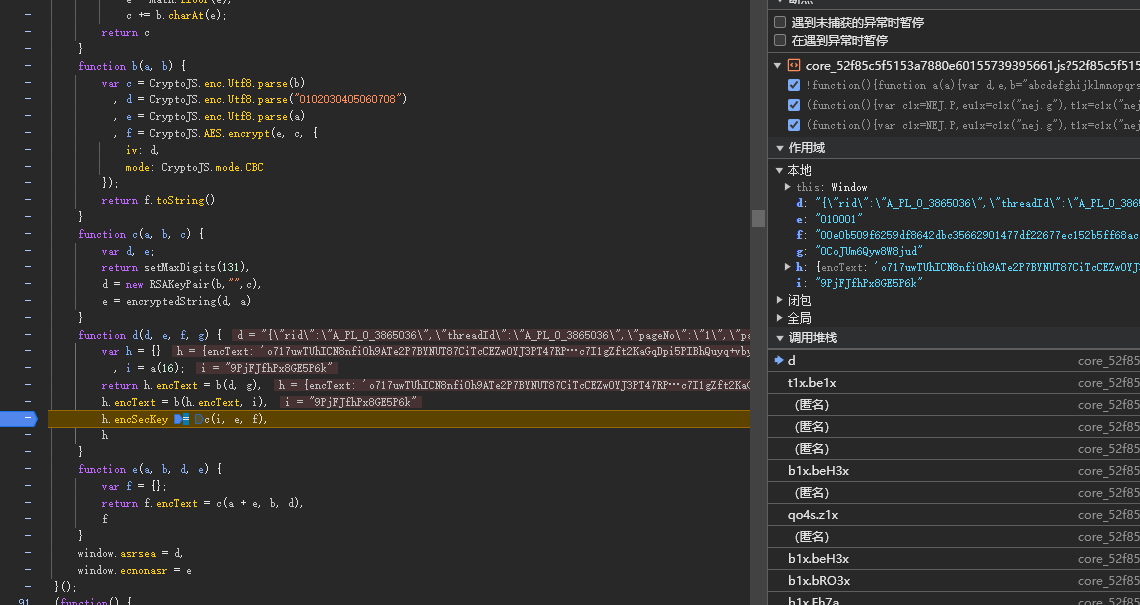Click line number 91 in the gutter
Screen dimensions: 1140x605
(25, 602)
